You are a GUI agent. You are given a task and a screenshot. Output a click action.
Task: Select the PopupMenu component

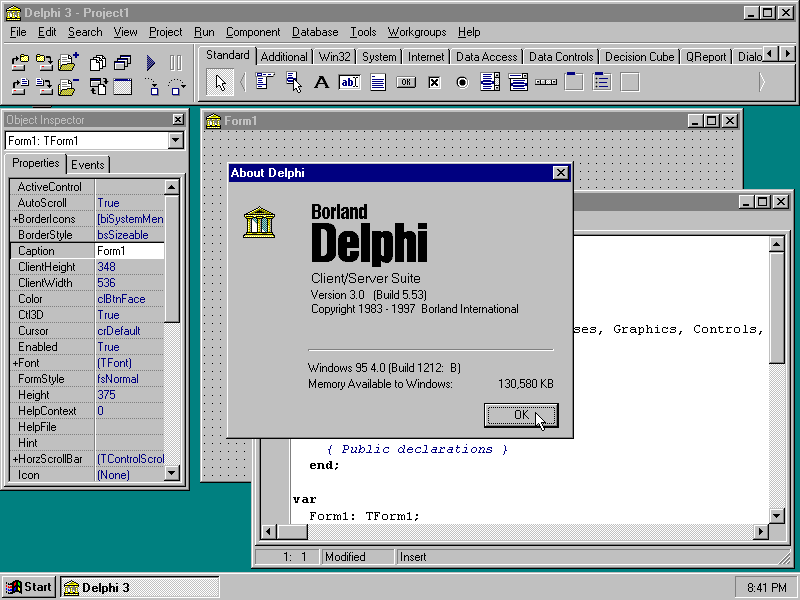point(293,82)
